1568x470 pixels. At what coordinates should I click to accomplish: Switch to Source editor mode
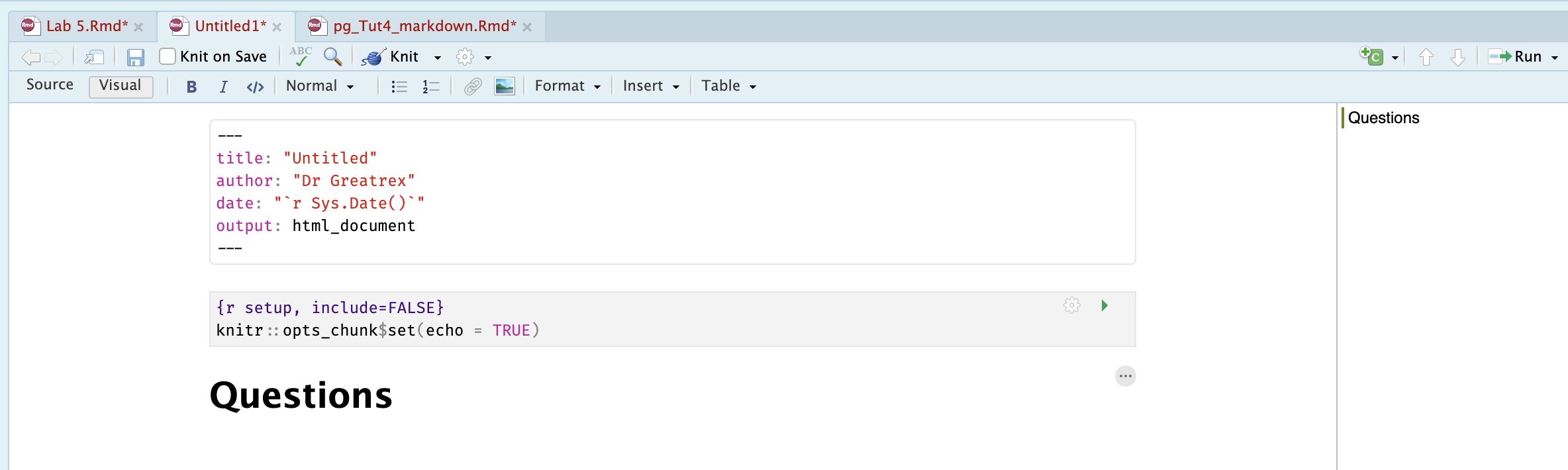click(x=50, y=85)
